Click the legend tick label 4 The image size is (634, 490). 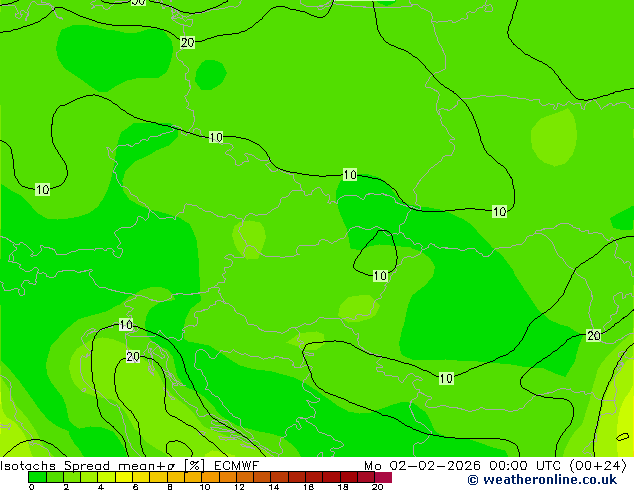click(101, 487)
